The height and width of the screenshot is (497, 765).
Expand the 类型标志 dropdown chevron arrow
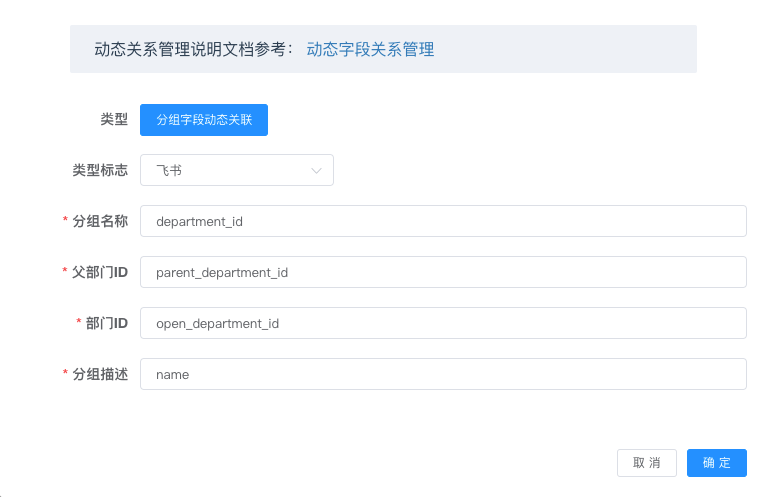click(x=316, y=171)
